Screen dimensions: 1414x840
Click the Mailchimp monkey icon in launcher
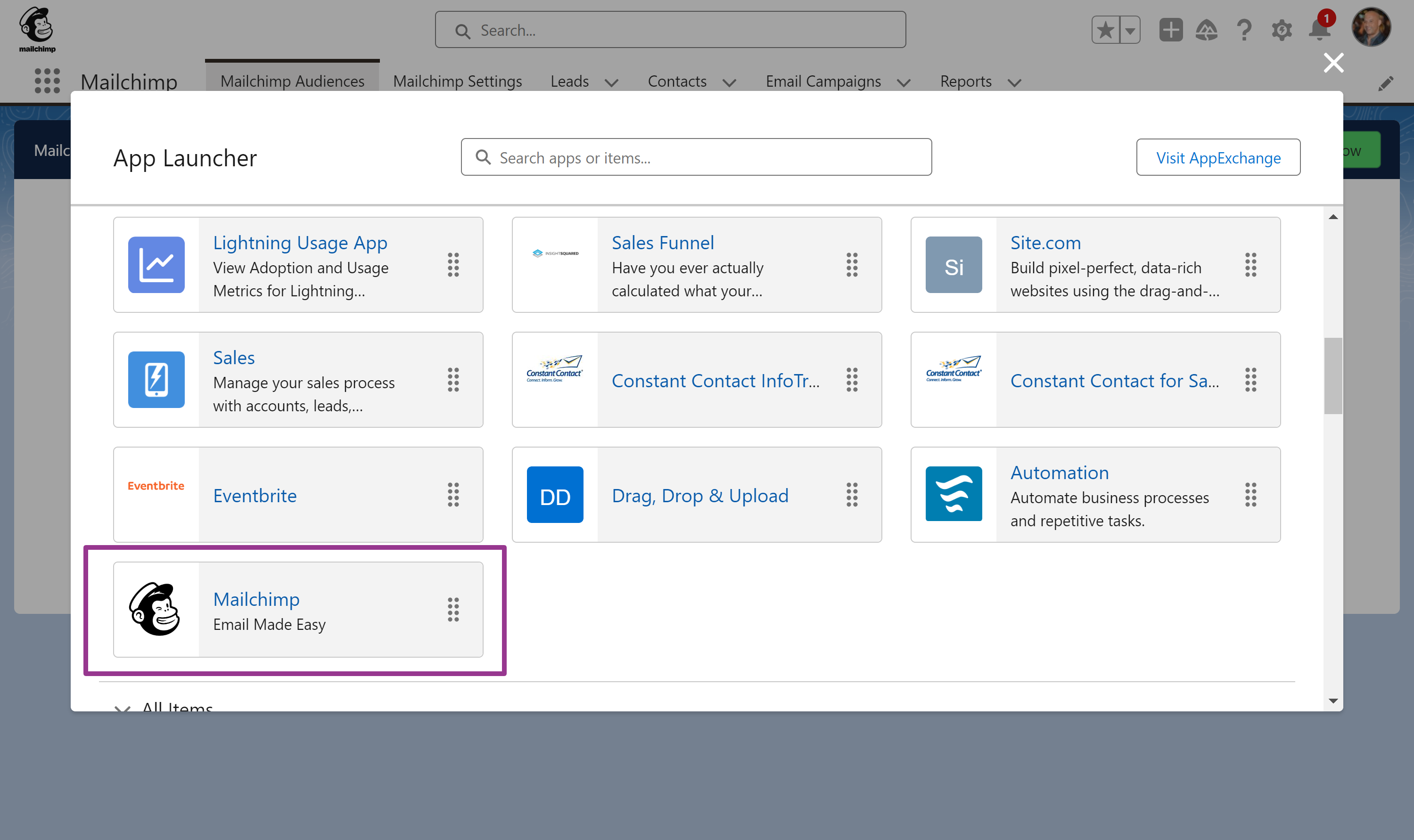155,609
